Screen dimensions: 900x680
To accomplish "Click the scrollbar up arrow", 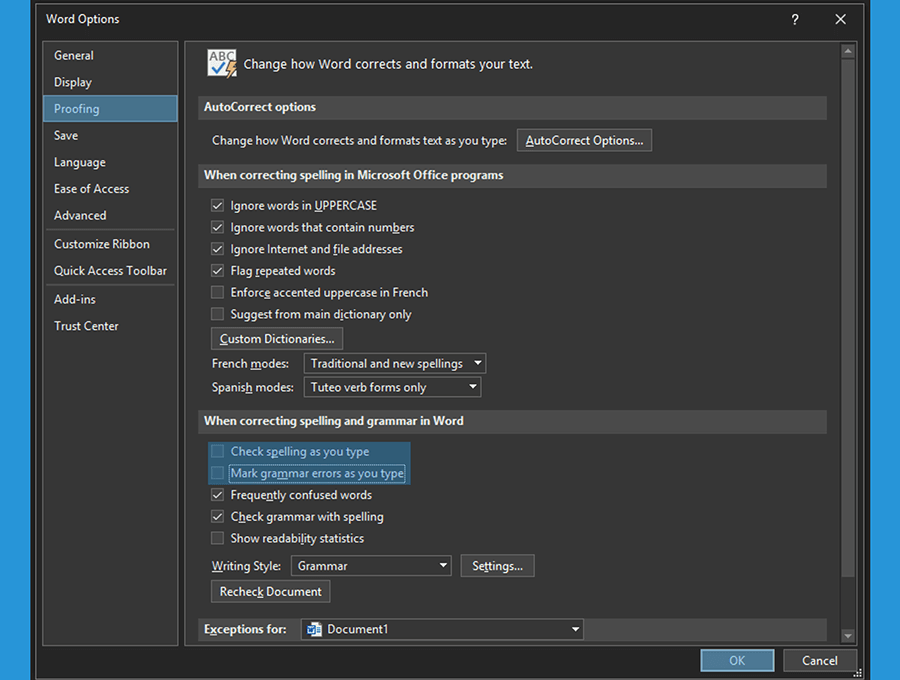I will 848,52.
